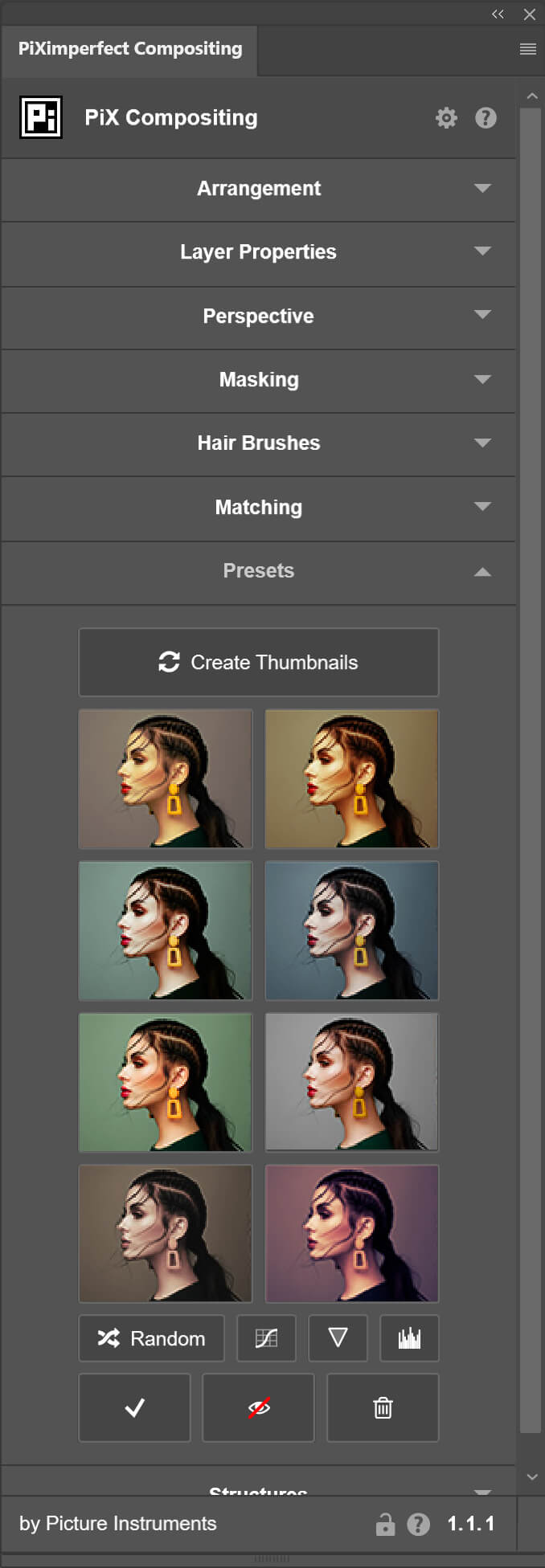The image size is (545, 1568).
Task: Select the green background preset thumbnail
Action: click(x=166, y=1082)
